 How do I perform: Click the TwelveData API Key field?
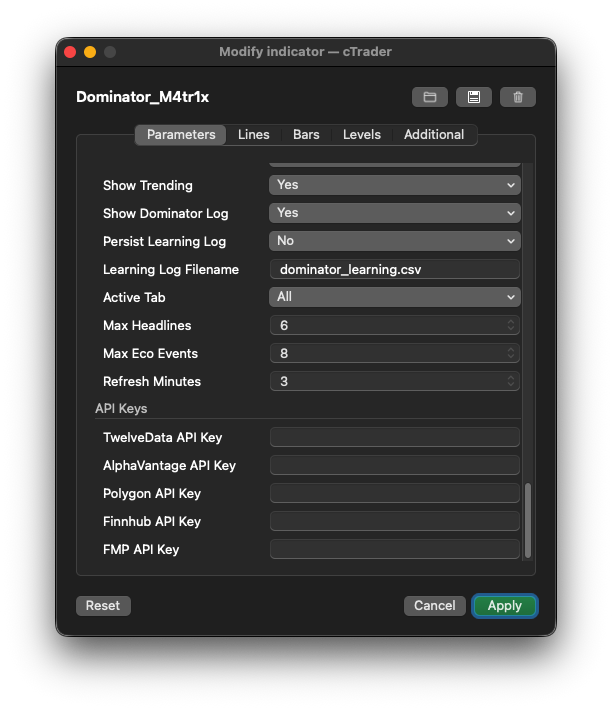(395, 437)
